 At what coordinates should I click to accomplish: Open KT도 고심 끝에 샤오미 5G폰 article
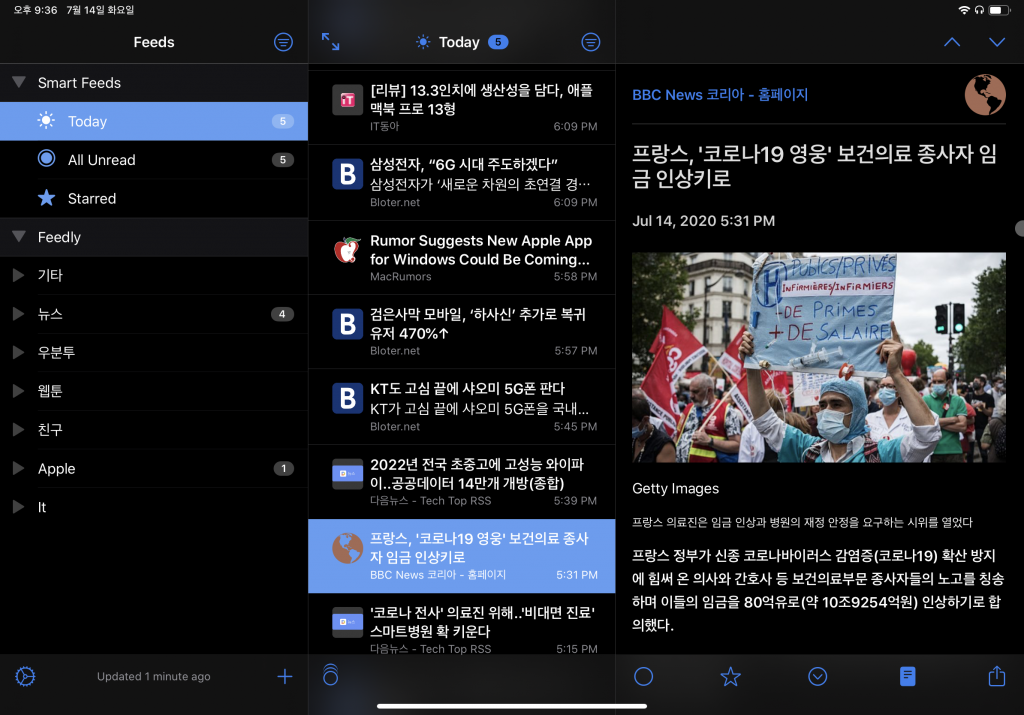(462, 407)
